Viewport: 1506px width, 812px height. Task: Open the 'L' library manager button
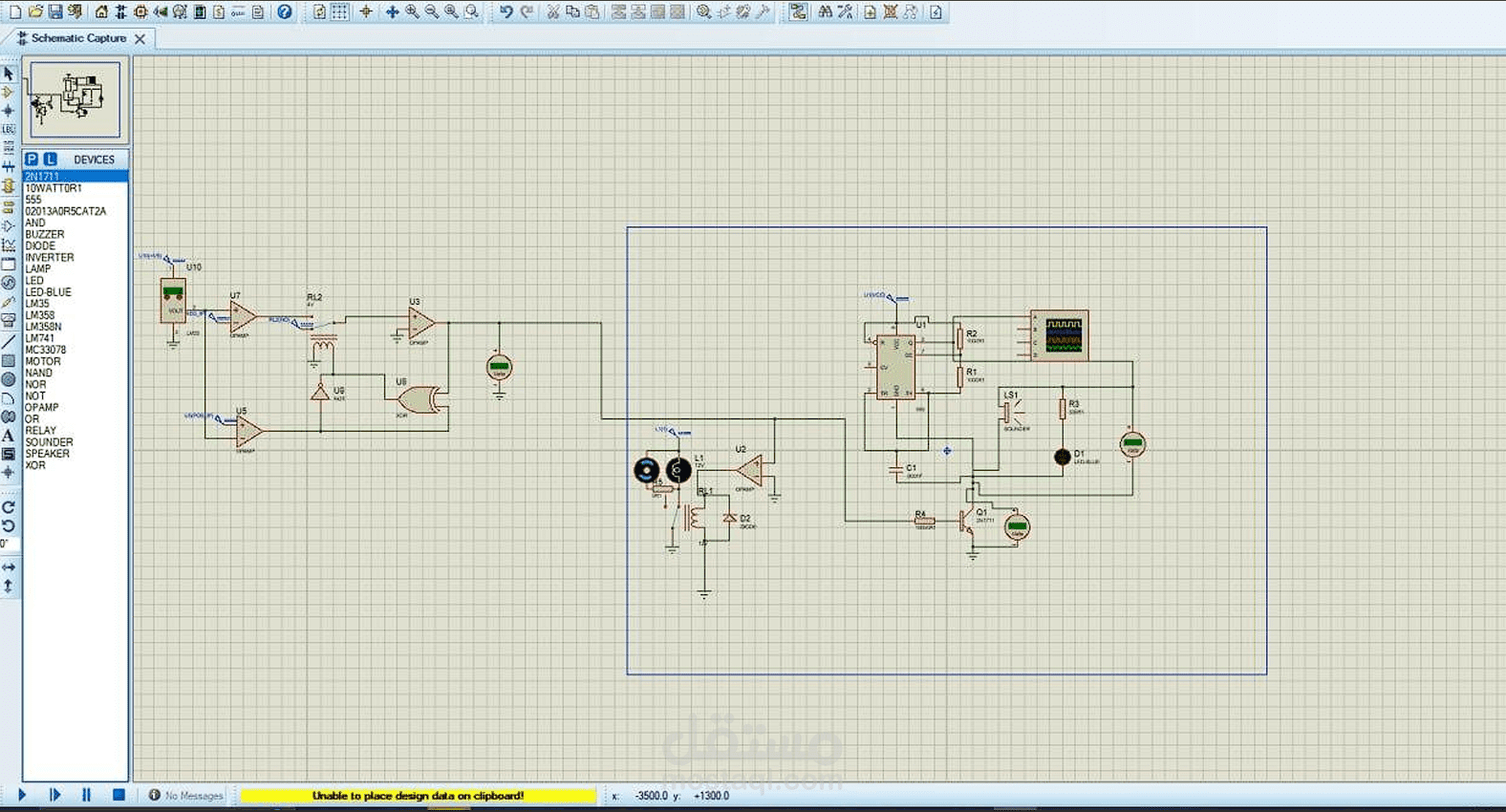[51, 160]
